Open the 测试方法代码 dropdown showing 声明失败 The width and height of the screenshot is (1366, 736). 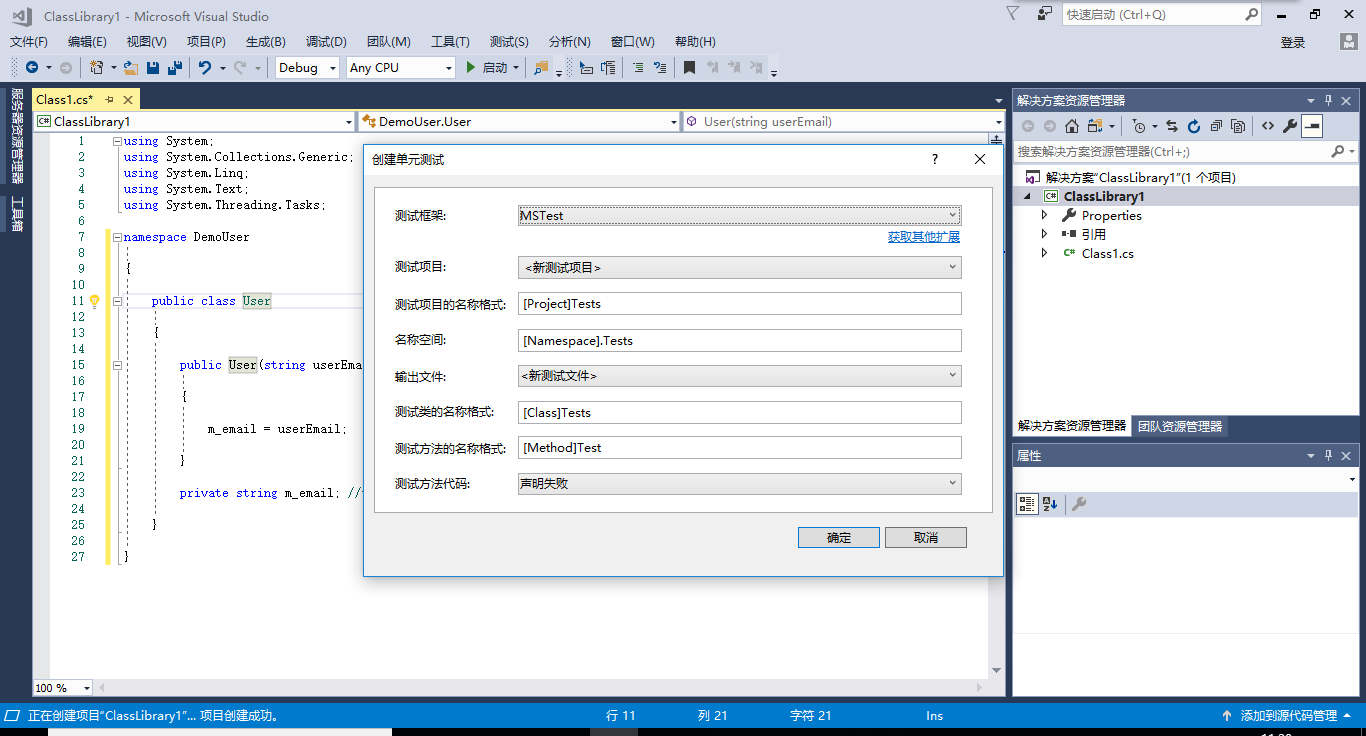[x=739, y=484]
